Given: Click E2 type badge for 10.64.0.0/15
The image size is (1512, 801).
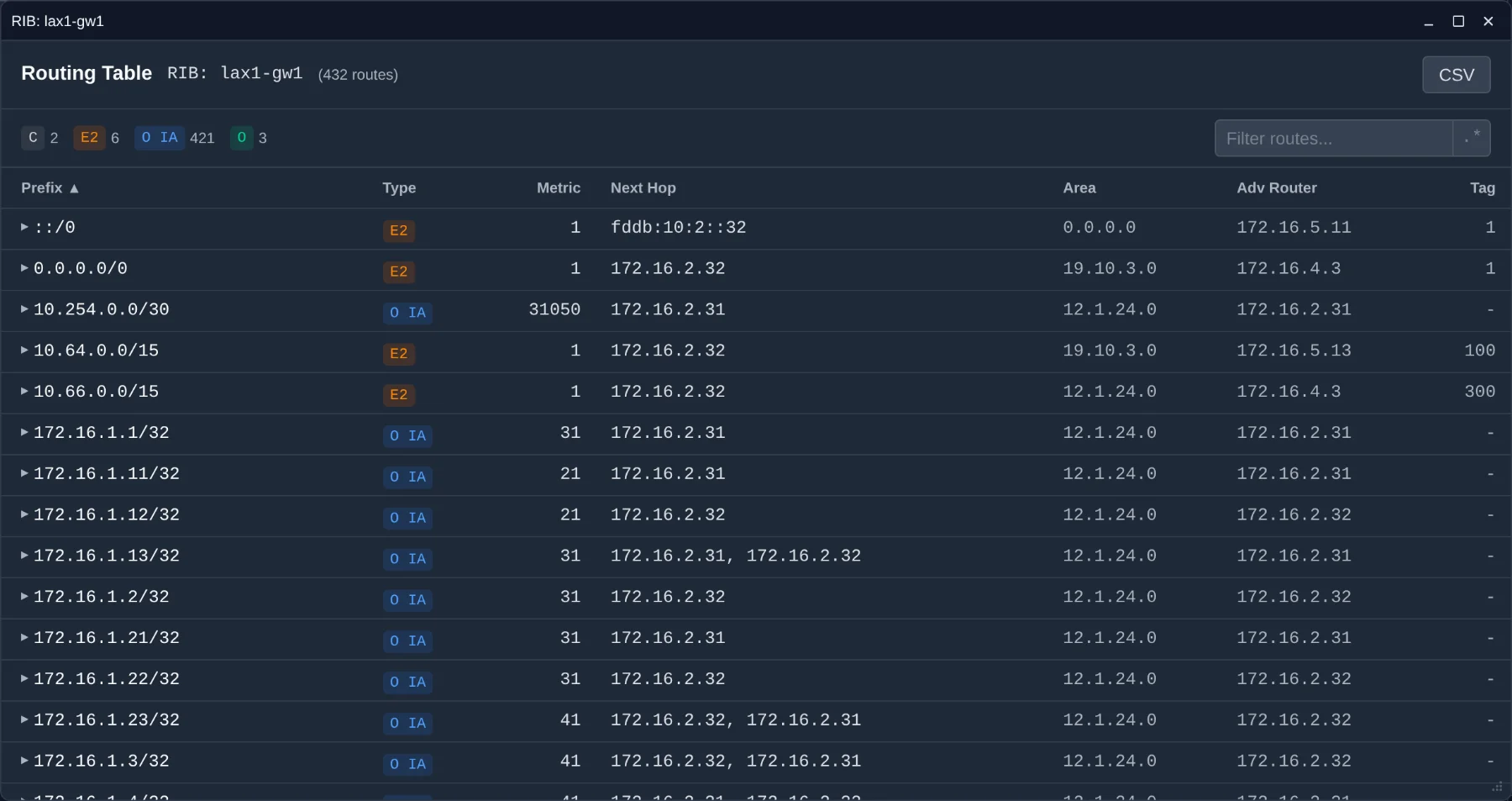Looking at the screenshot, I should point(399,354).
